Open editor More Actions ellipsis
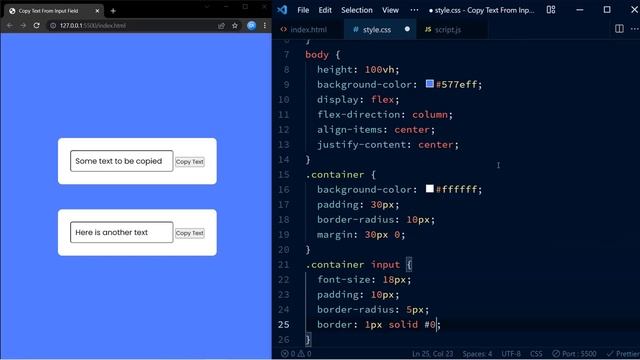The width and height of the screenshot is (640, 360). (634, 29)
